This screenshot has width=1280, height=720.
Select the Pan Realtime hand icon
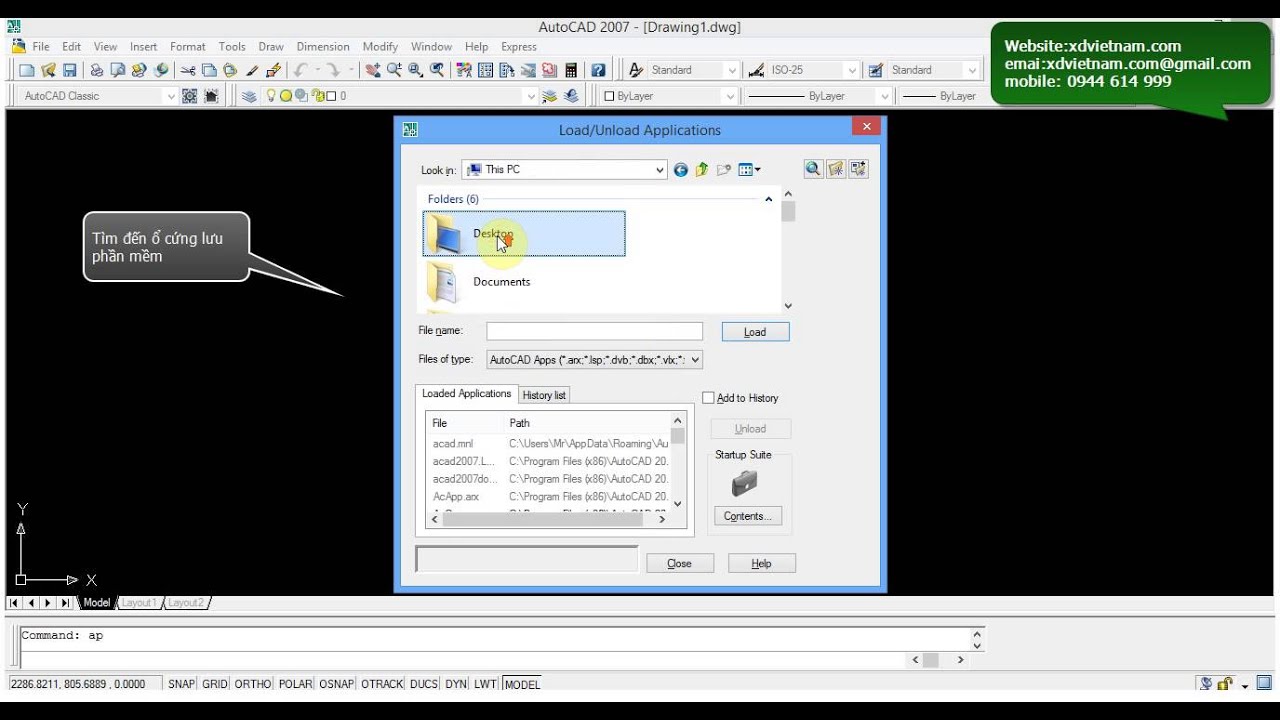point(373,70)
